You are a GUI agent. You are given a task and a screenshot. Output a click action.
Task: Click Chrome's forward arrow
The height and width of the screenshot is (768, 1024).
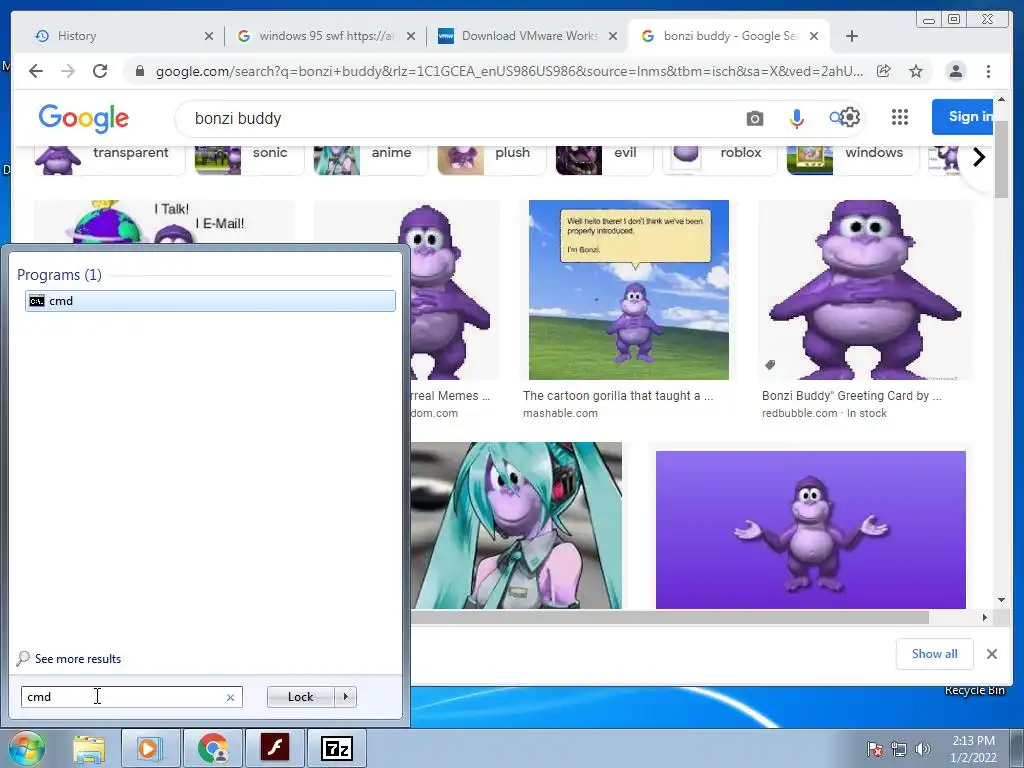(x=68, y=71)
